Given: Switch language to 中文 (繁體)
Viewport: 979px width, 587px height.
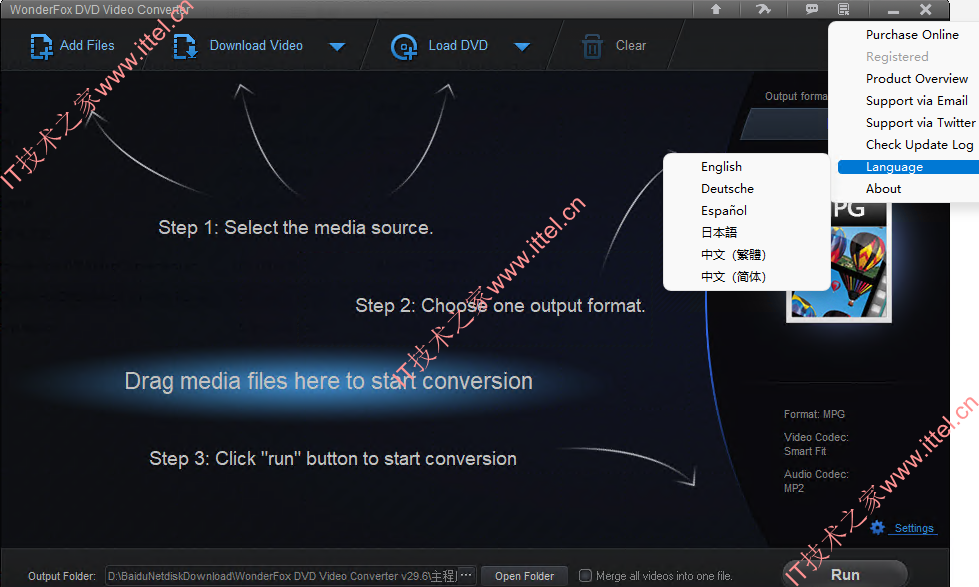Looking at the screenshot, I should [733, 255].
